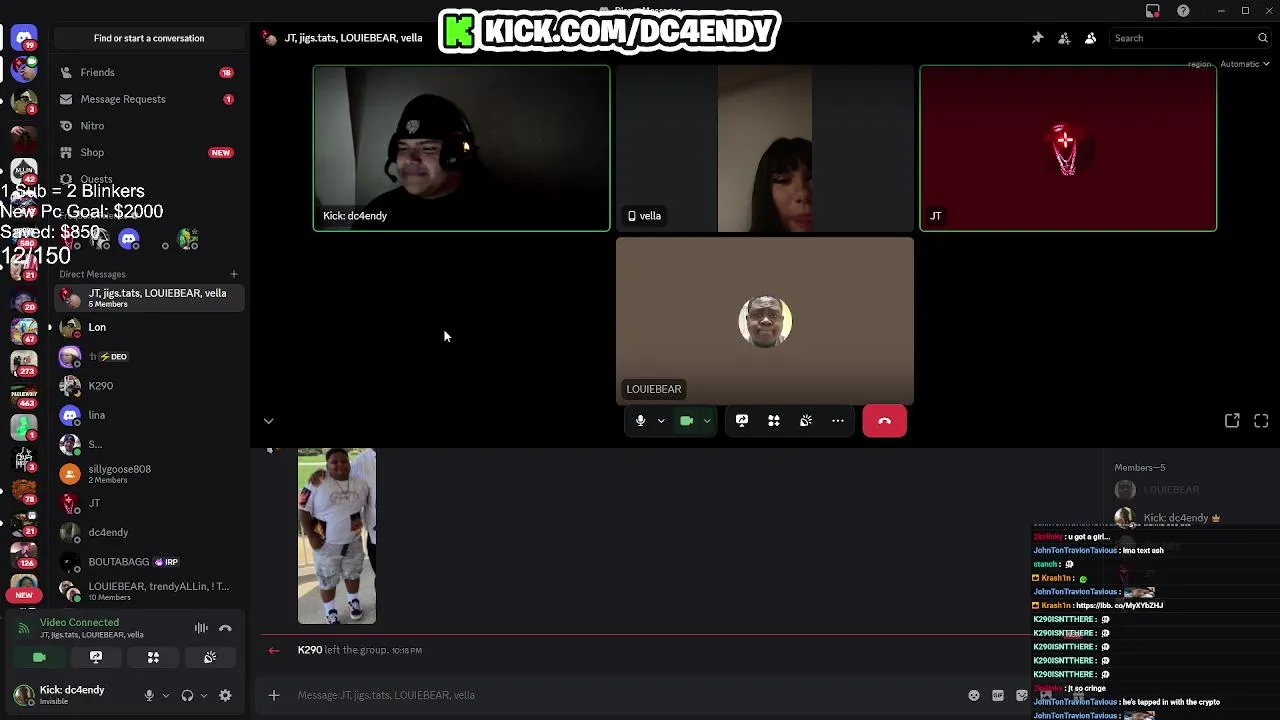This screenshot has width=1280, height=720.
Task: Focus JT's video tile
Action: click(1068, 148)
